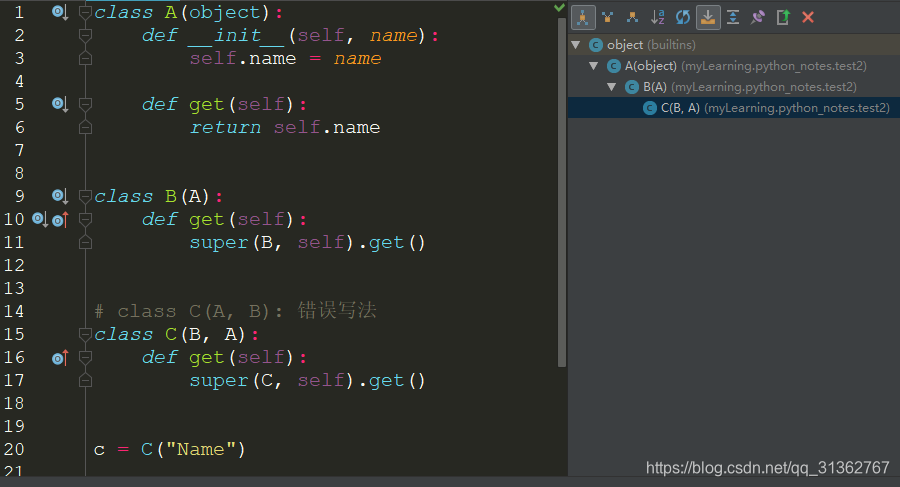The image size is (900, 487).
Task: Fold class A at line 1
Action: [x=85, y=13]
